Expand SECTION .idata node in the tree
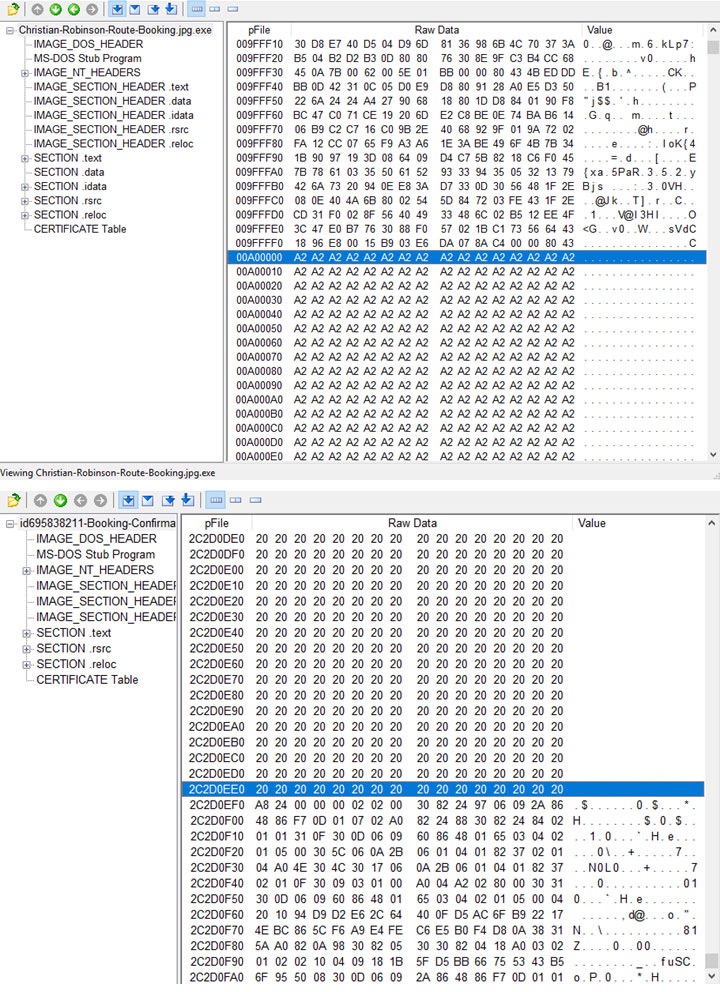The height and width of the screenshot is (992, 720). (x=25, y=187)
